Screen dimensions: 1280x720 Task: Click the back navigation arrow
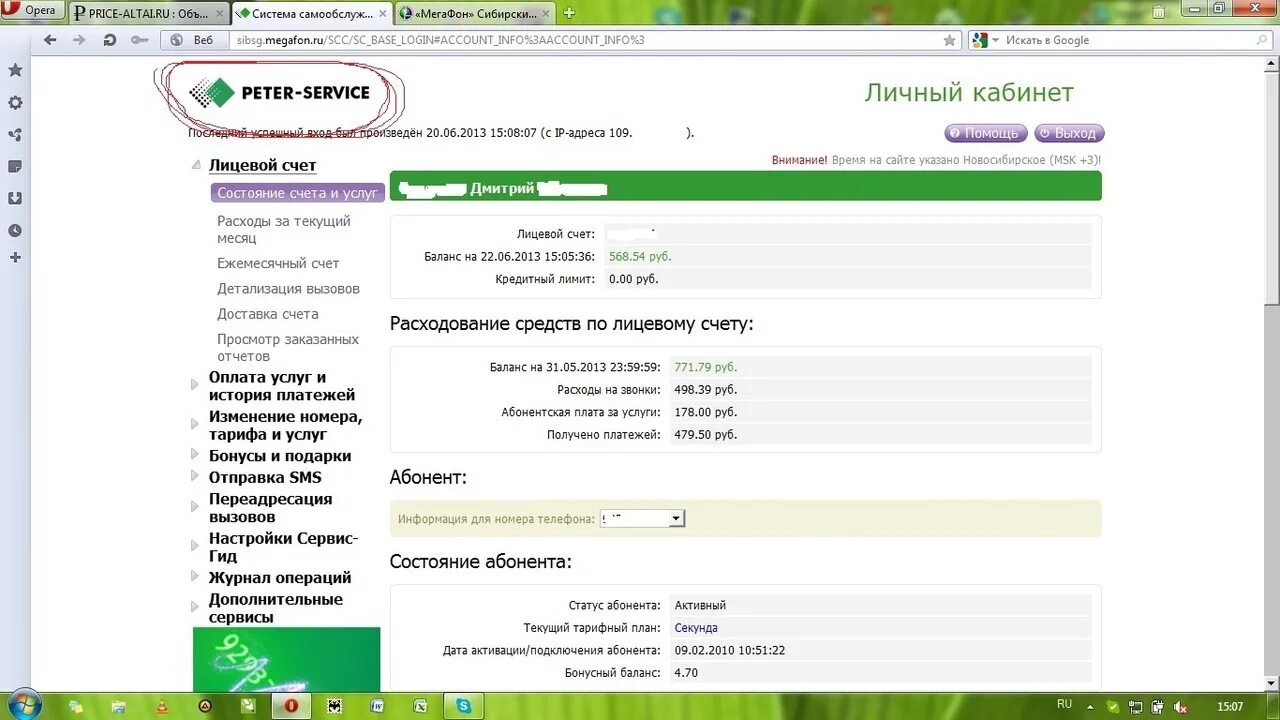49,40
